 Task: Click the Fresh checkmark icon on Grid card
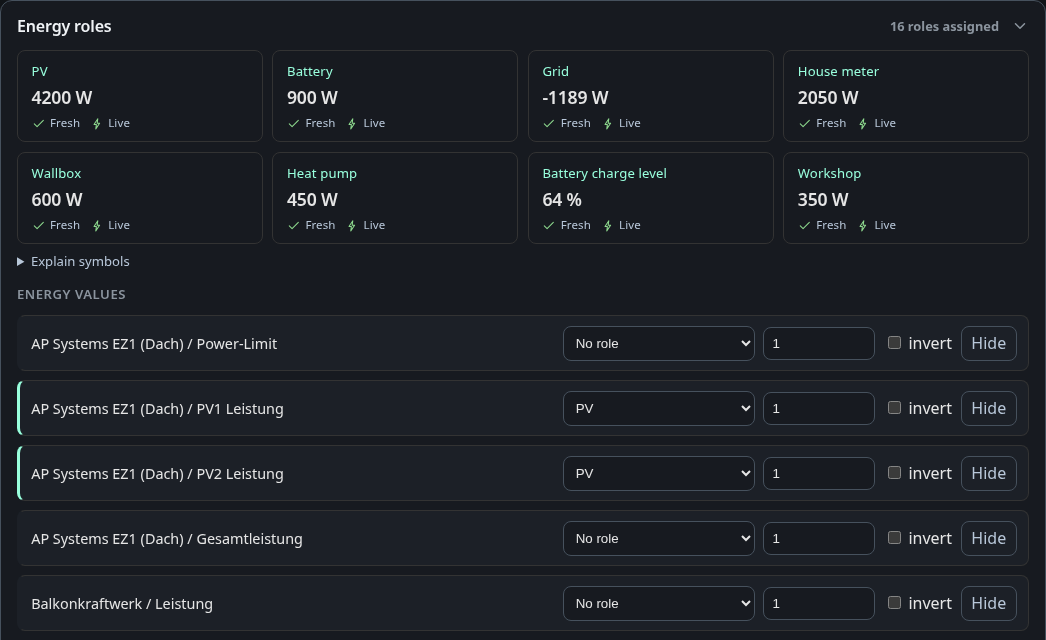pos(549,123)
